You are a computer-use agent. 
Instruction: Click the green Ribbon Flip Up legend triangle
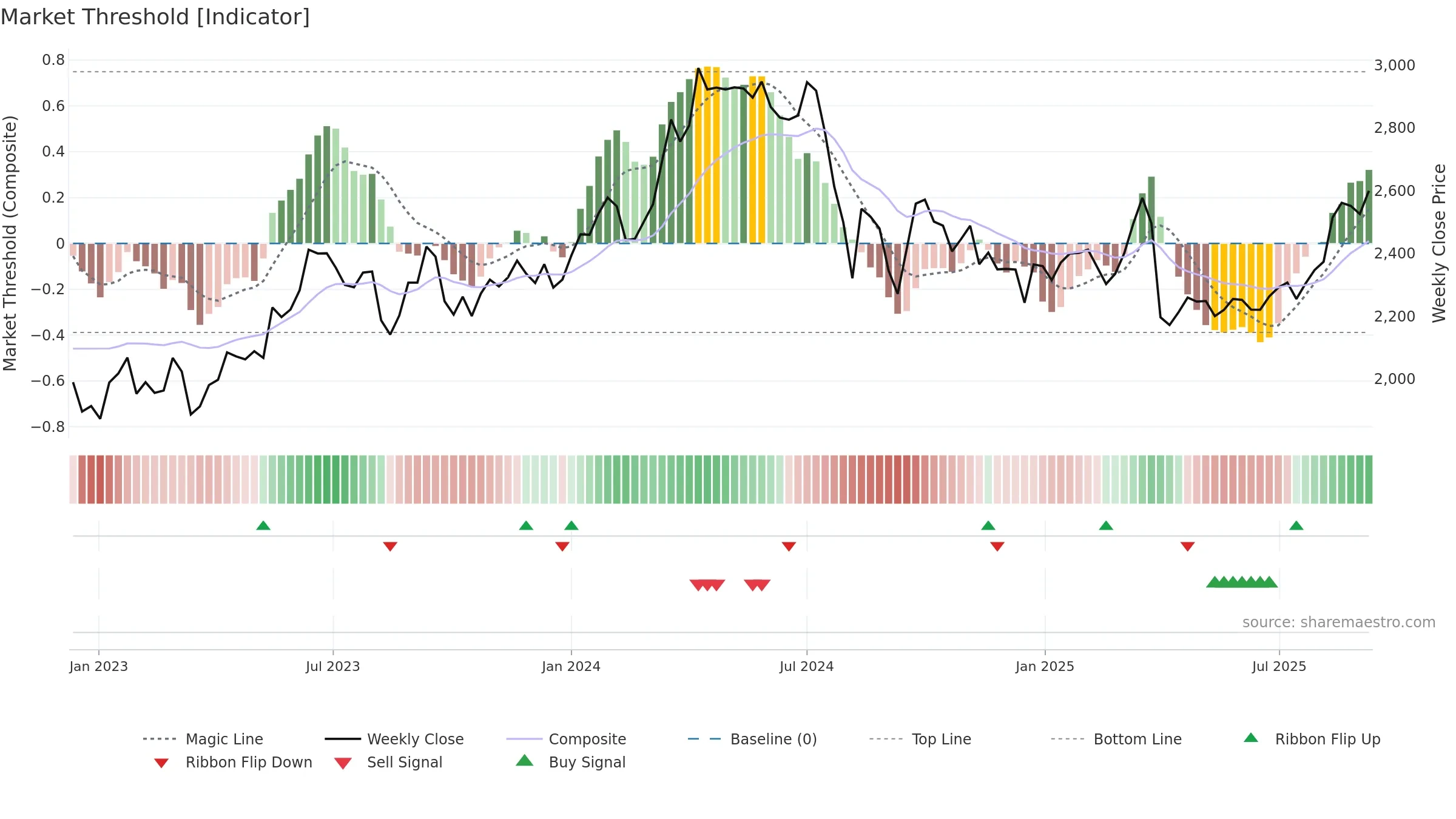1251,738
